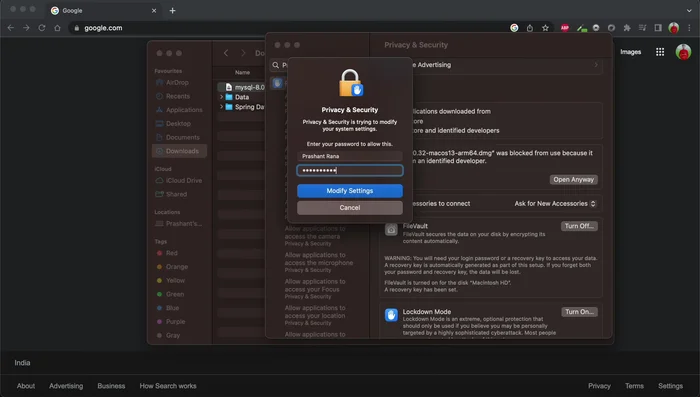Go back in the Finder window

[x=226, y=53]
